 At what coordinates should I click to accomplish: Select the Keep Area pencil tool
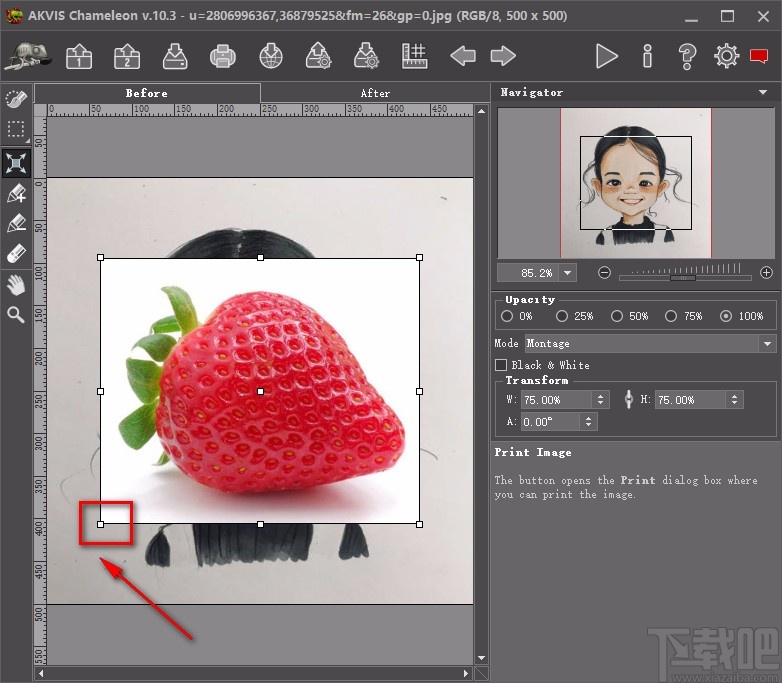pyautogui.click(x=16, y=194)
